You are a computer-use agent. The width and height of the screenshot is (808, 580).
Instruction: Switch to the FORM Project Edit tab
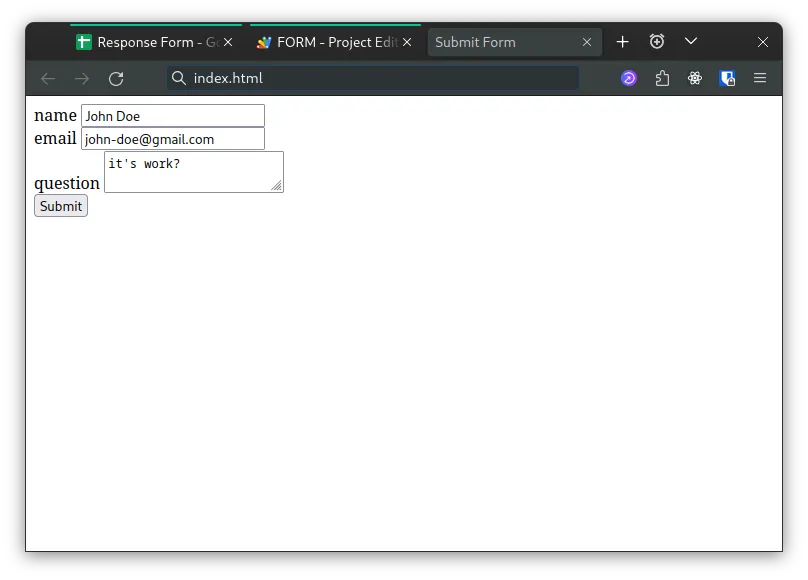[330, 42]
